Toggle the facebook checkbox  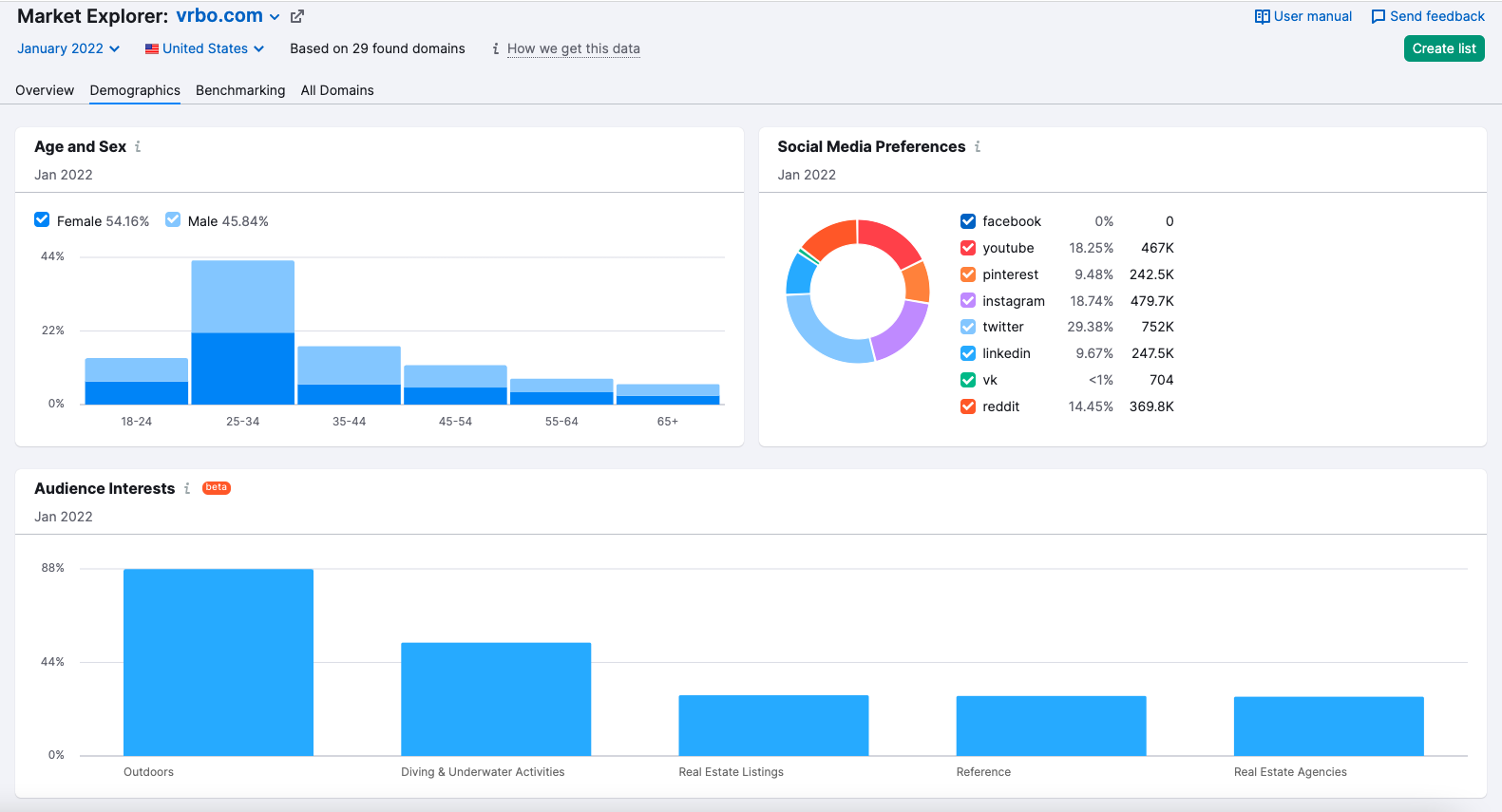coord(968,221)
